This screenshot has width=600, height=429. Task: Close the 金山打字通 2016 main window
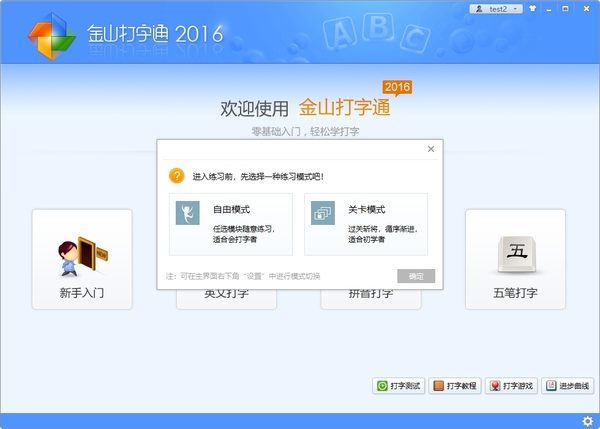[x=586, y=9]
